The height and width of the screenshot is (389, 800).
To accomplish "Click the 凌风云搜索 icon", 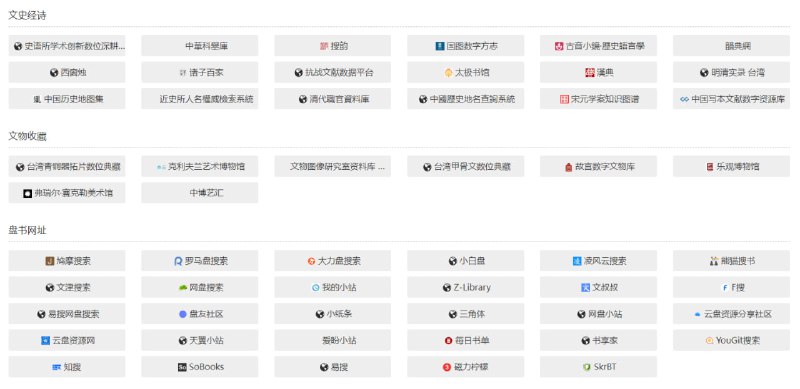I will [x=577, y=261].
